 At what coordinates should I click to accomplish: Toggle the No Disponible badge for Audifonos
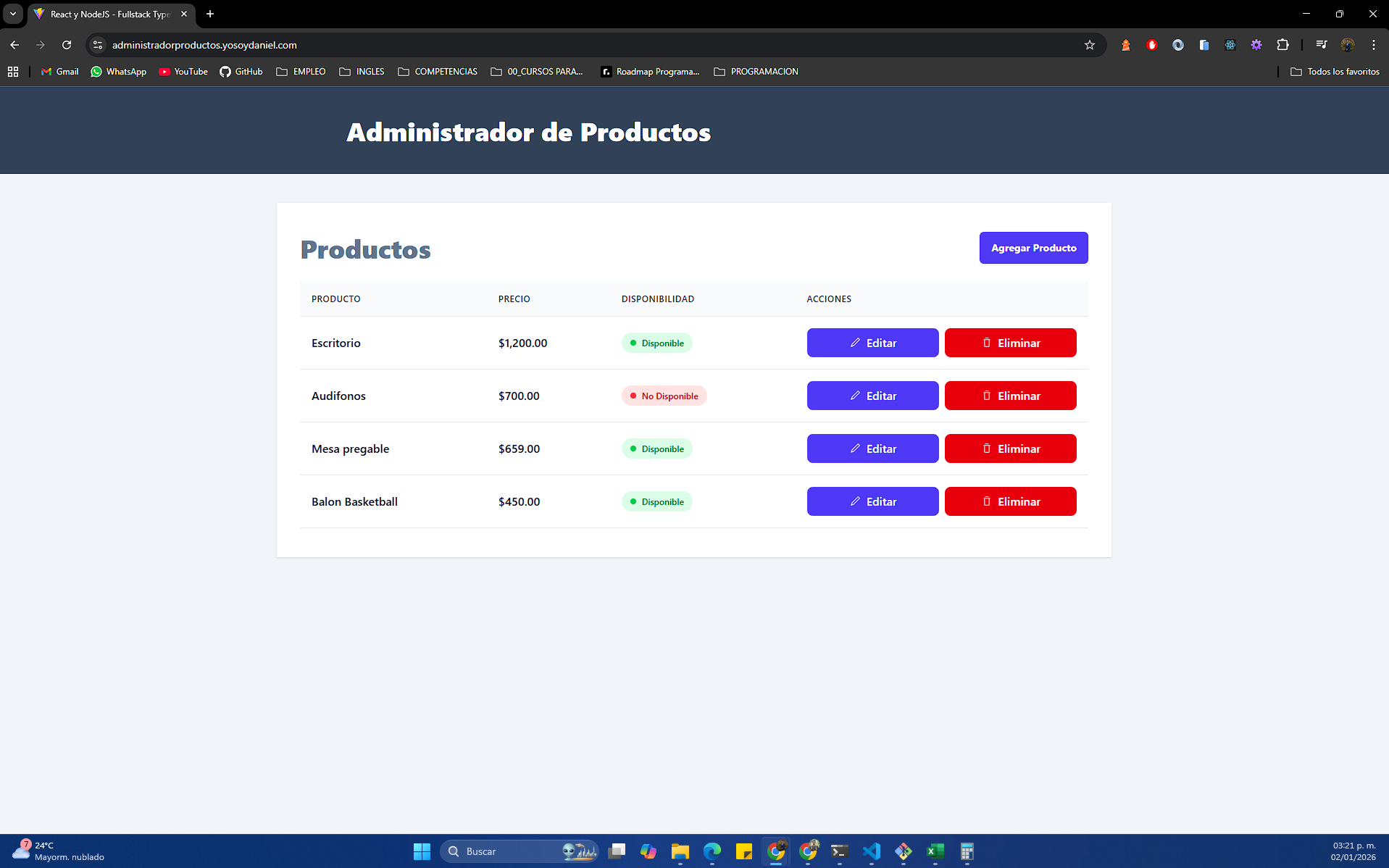[x=664, y=396]
